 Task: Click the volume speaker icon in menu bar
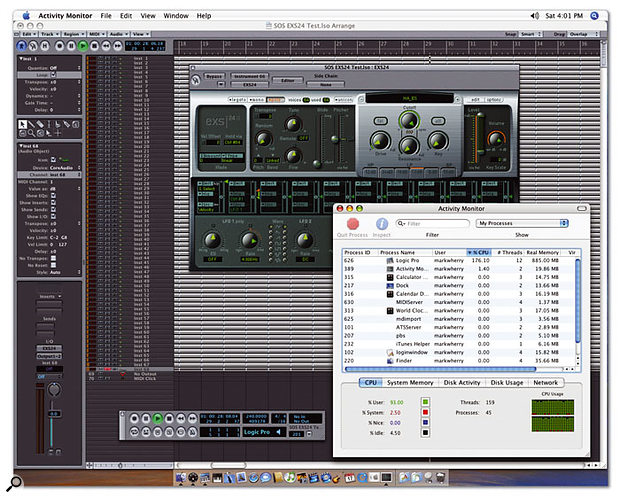pyautogui.click(x=535, y=15)
